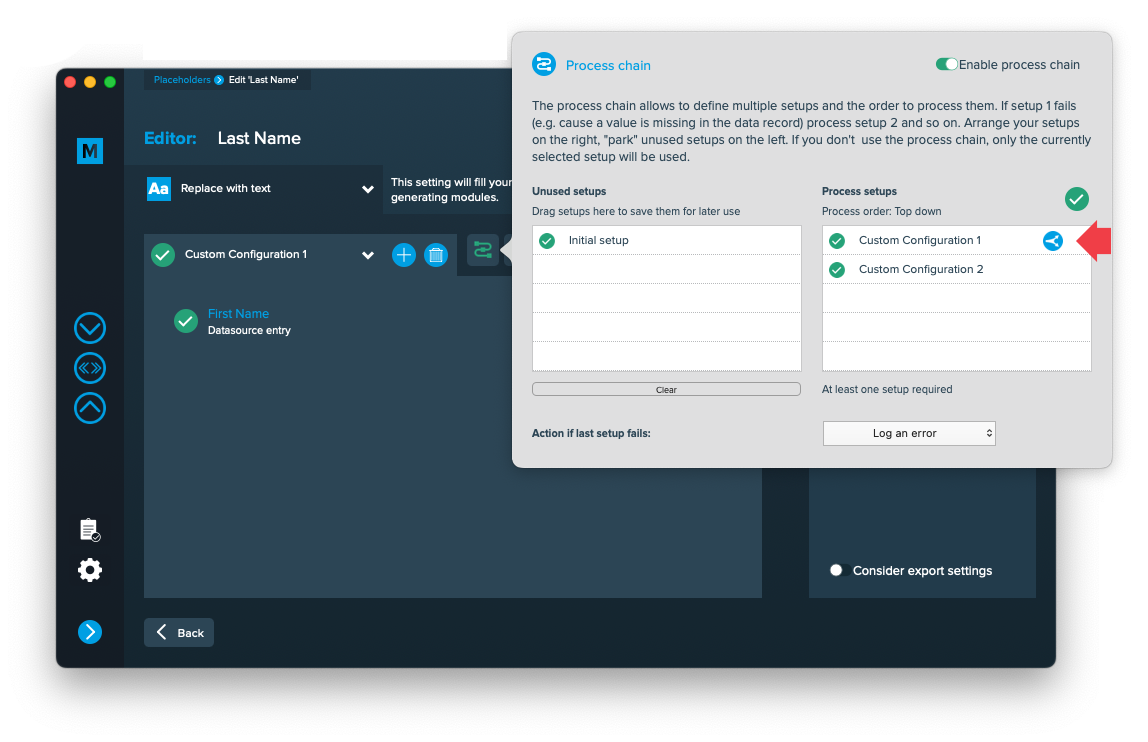The height and width of the screenshot is (742, 1148).
Task: Disable the Enable process chain toggle
Action: [946, 64]
